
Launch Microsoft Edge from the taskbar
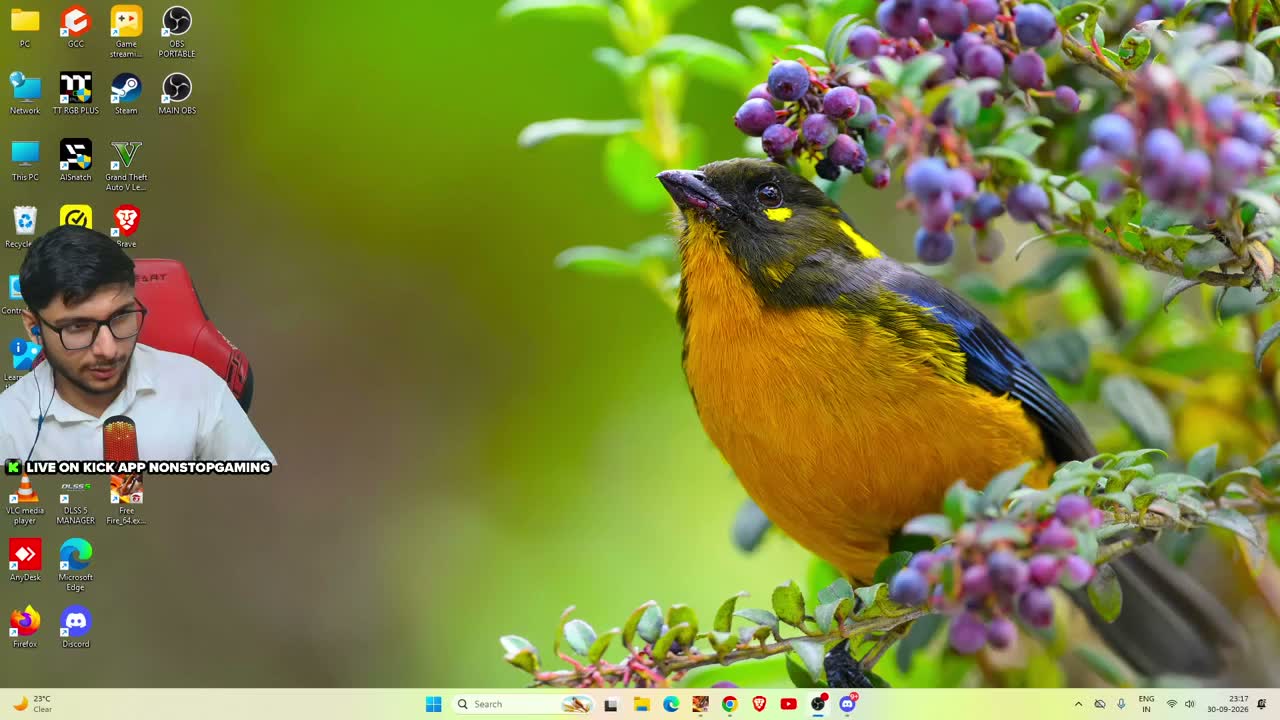(x=671, y=704)
